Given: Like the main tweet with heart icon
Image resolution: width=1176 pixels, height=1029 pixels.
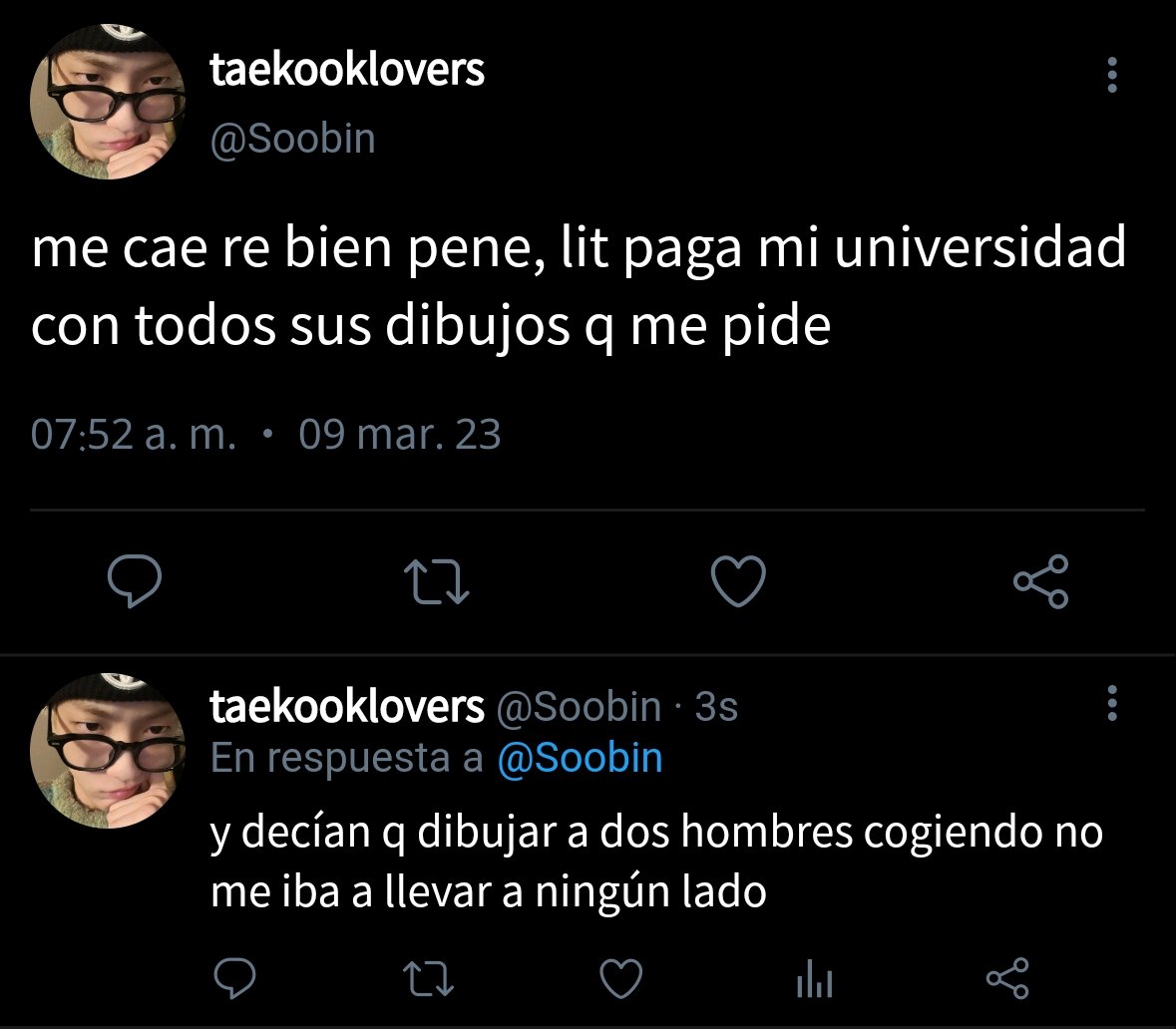Looking at the screenshot, I should 739,580.
